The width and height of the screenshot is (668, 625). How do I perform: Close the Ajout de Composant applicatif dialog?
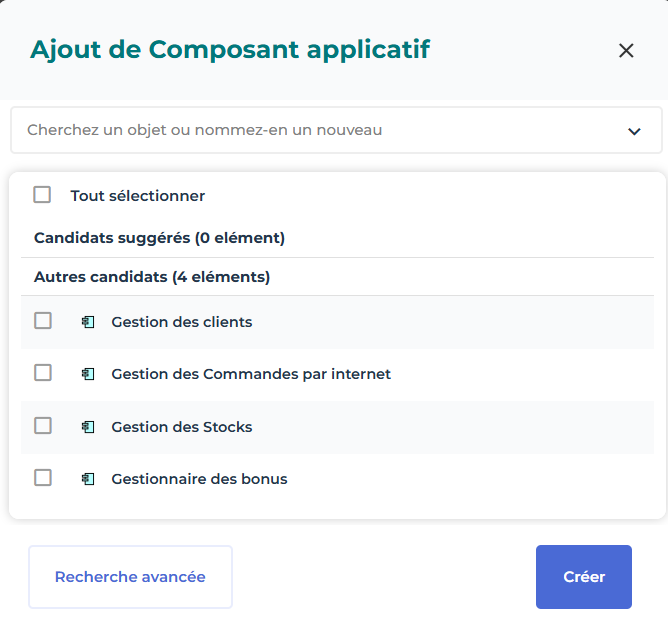pos(626,51)
